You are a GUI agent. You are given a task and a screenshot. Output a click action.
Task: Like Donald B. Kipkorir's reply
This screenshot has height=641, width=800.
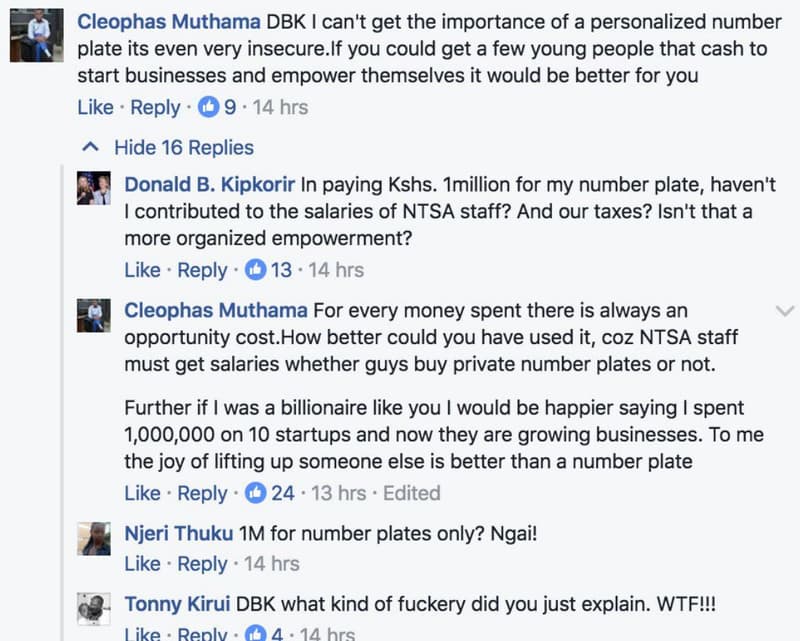(143, 269)
